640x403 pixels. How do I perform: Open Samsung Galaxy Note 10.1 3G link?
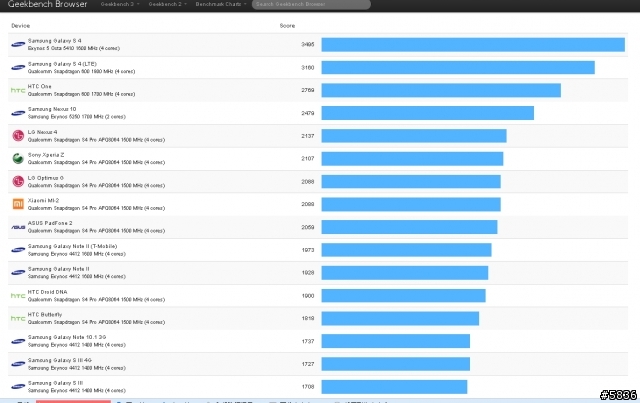click(x=67, y=337)
